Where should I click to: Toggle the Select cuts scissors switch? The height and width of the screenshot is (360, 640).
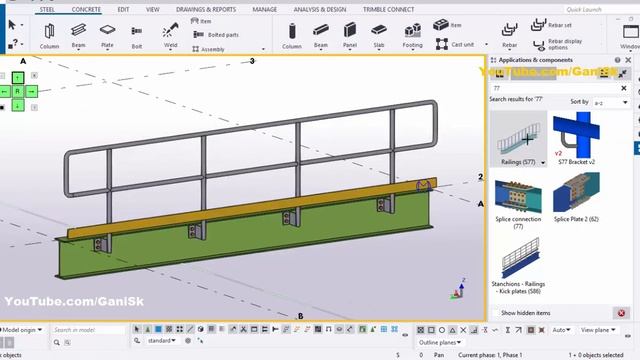(x=243, y=329)
